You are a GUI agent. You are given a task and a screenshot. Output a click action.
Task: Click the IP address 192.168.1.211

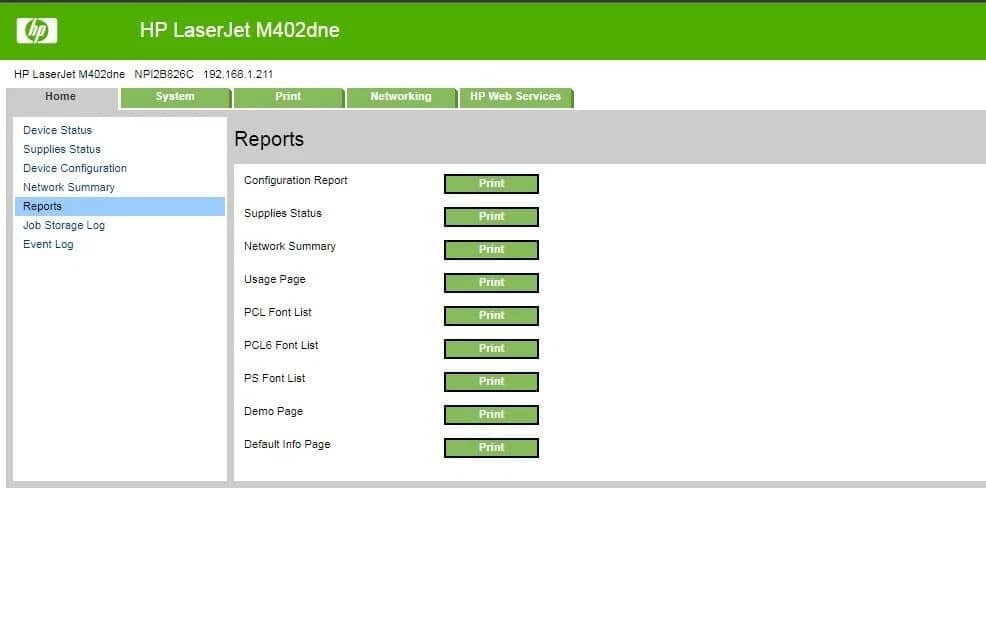pos(238,74)
